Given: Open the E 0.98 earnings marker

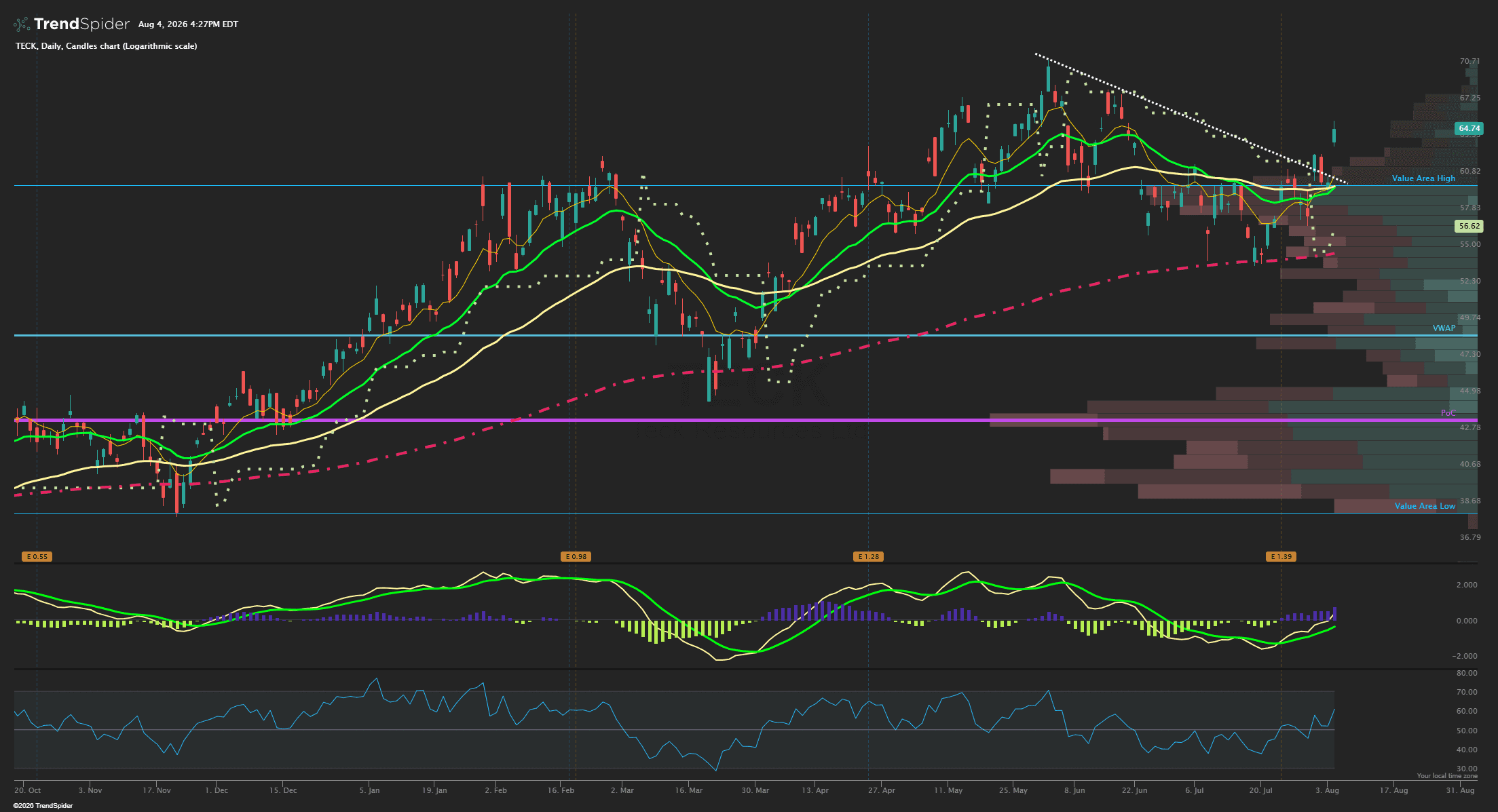Looking at the screenshot, I should coord(576,557).
